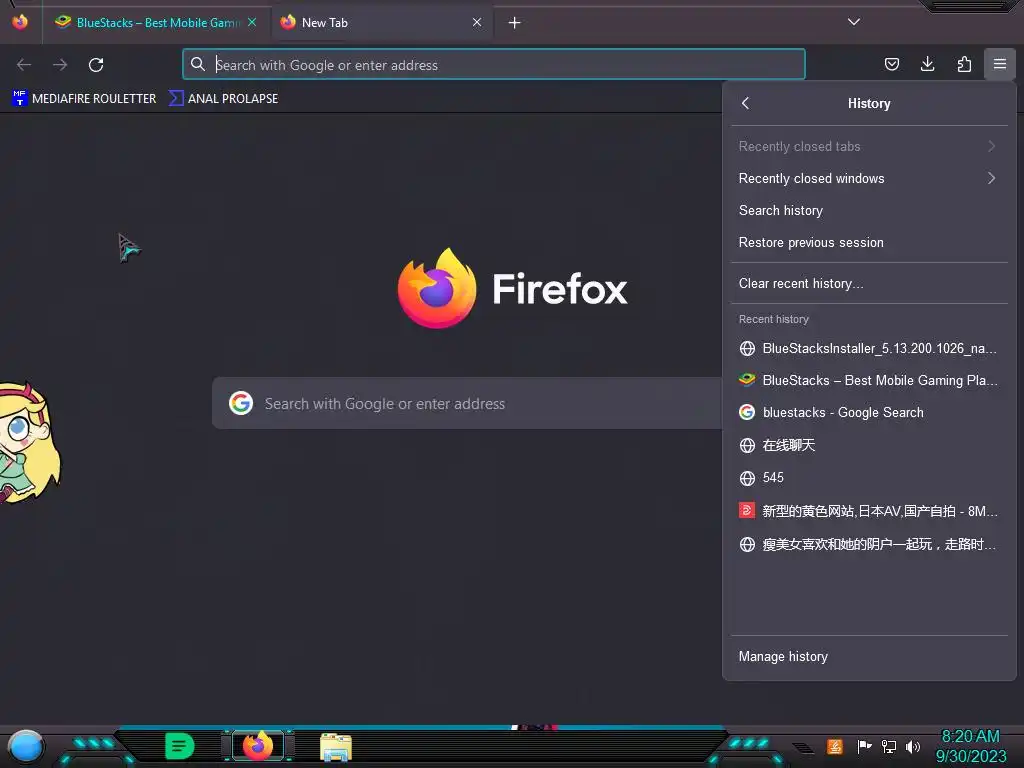Open bluestacks - Google Search history entry
1024x768 pixels.
(869, 412)
